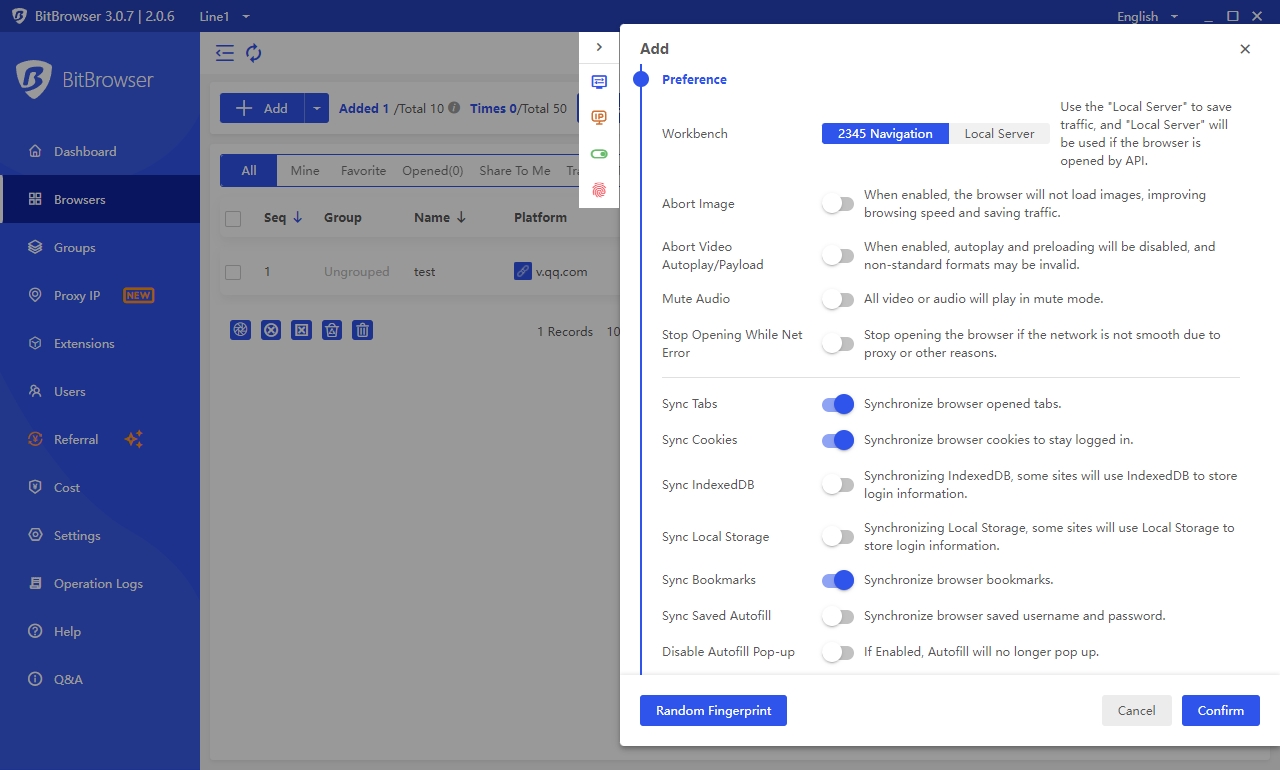Open Operation Logs
Screen dimensions: 1280x770
pyautogui.click(x=100, y=584)
